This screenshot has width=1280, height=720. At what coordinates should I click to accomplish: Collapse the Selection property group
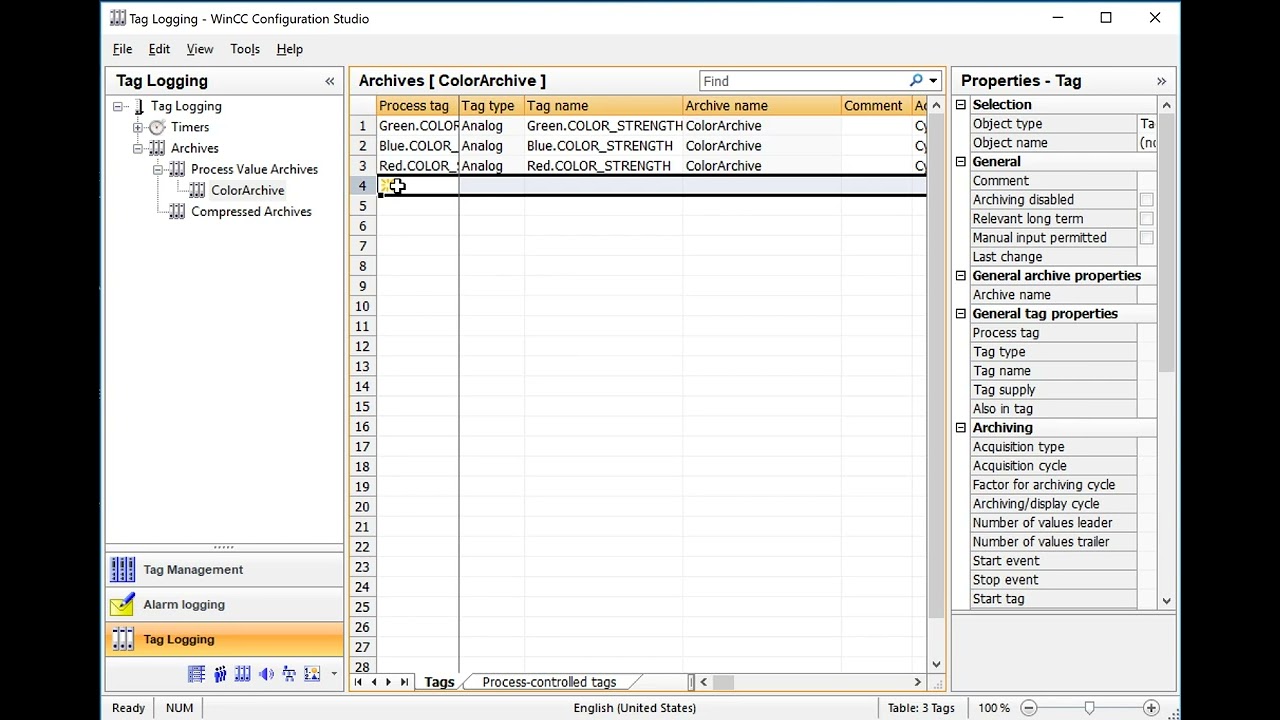961,105
